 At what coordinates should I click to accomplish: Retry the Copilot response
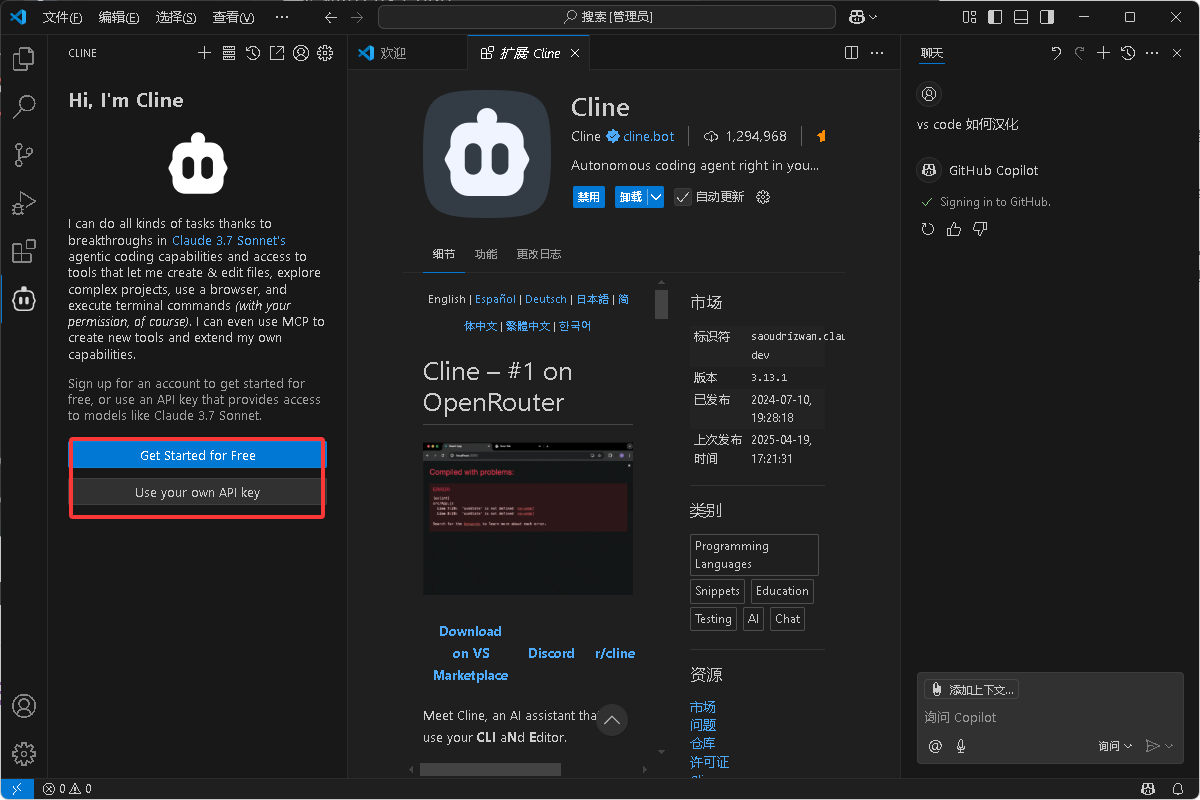tap(928, 229)
